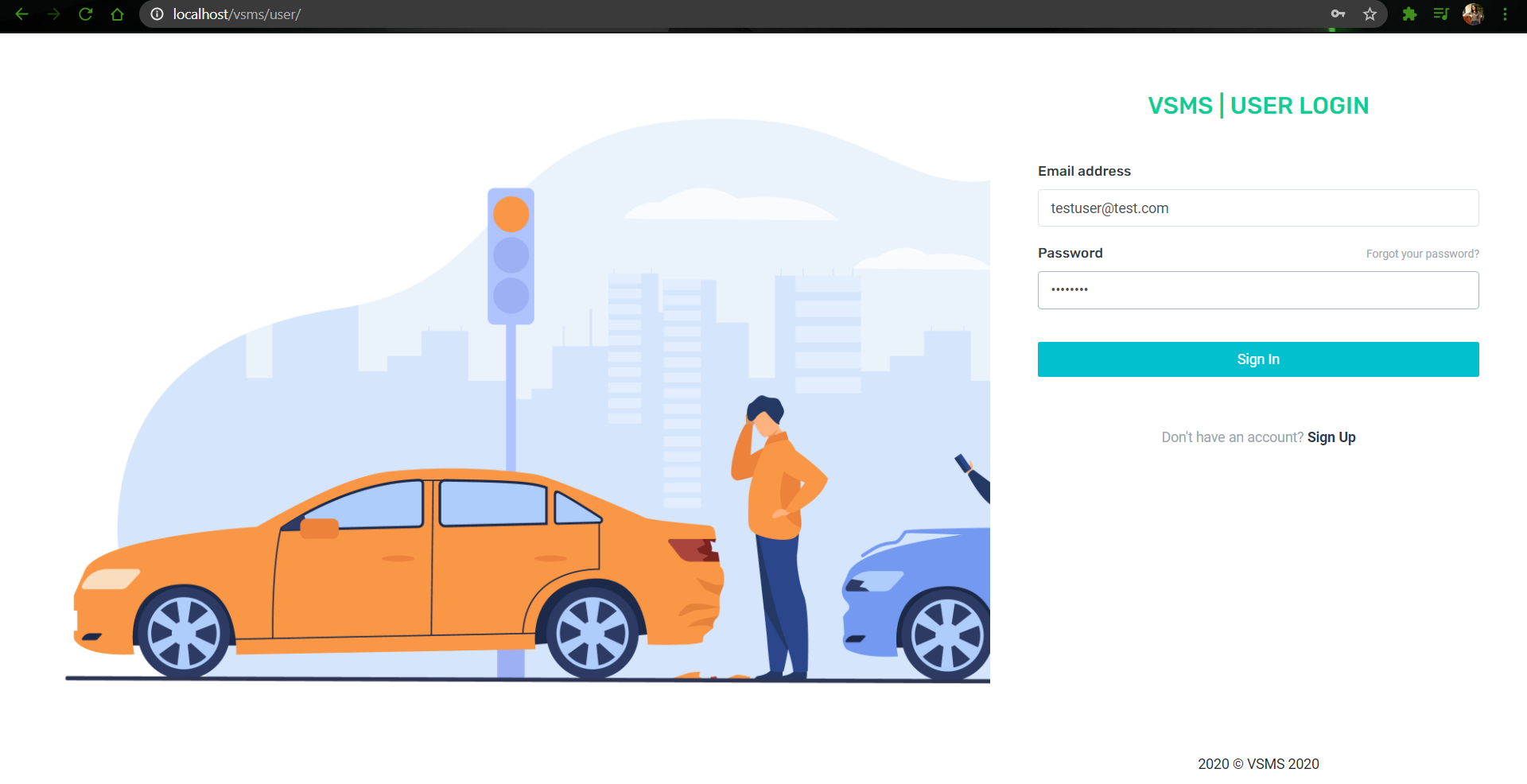Viewport: 1527px width, 784px height.
Task: Click the Email address label
Action: coord(1084,170)
